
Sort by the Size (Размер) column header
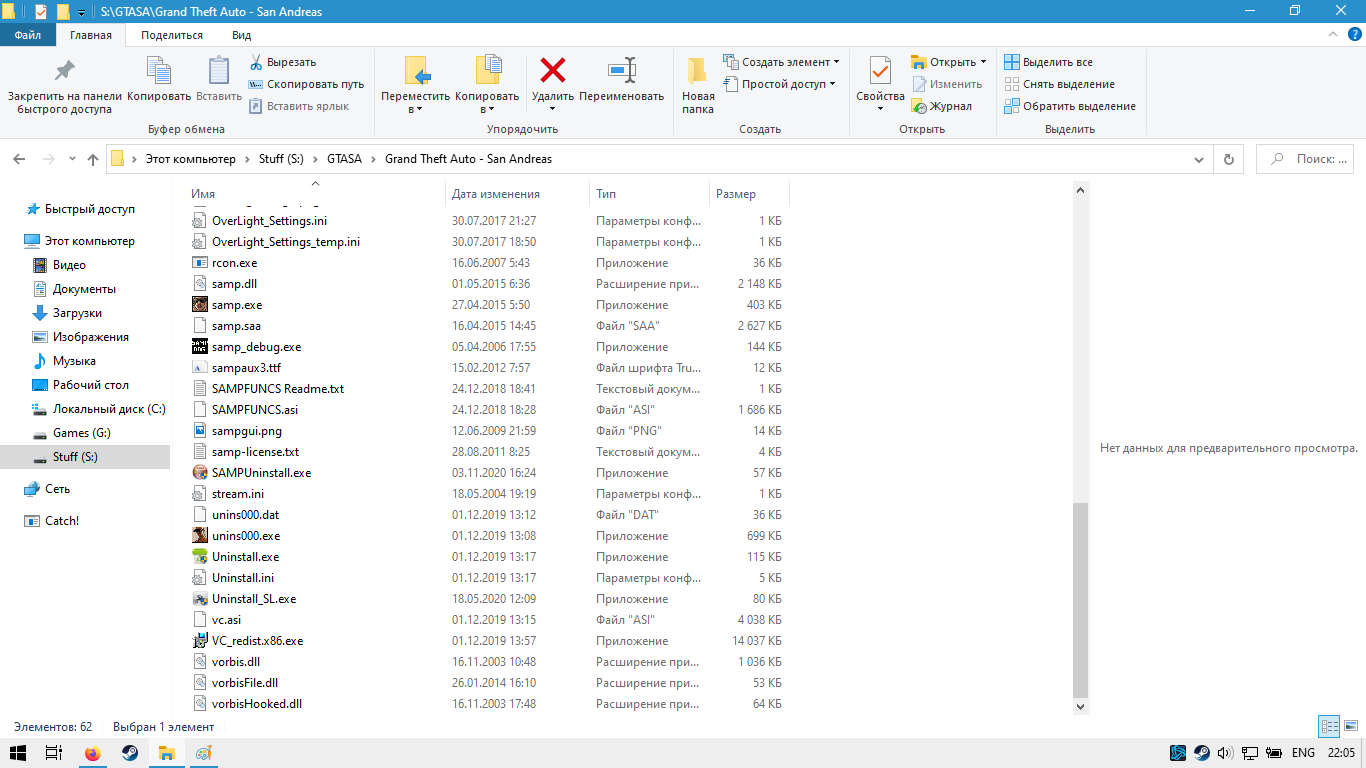[749, 194]
